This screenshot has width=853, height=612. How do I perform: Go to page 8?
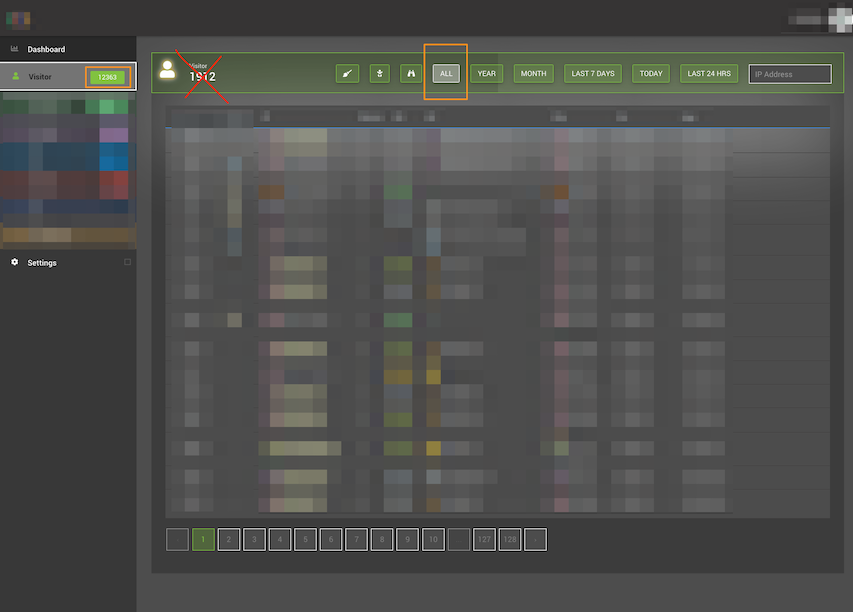click(x=382, y=540)
